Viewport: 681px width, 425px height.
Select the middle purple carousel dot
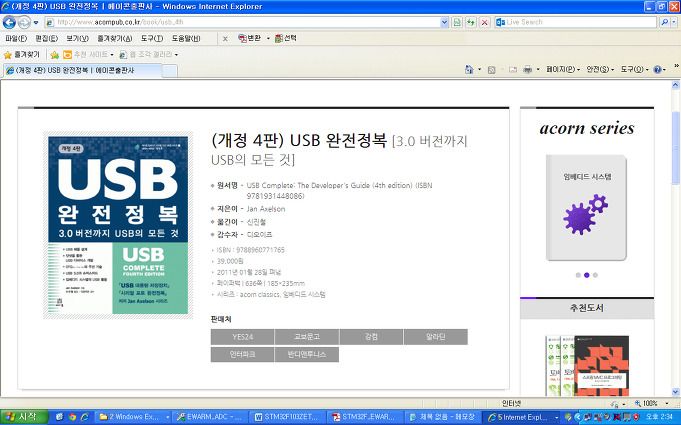[587, 275]
